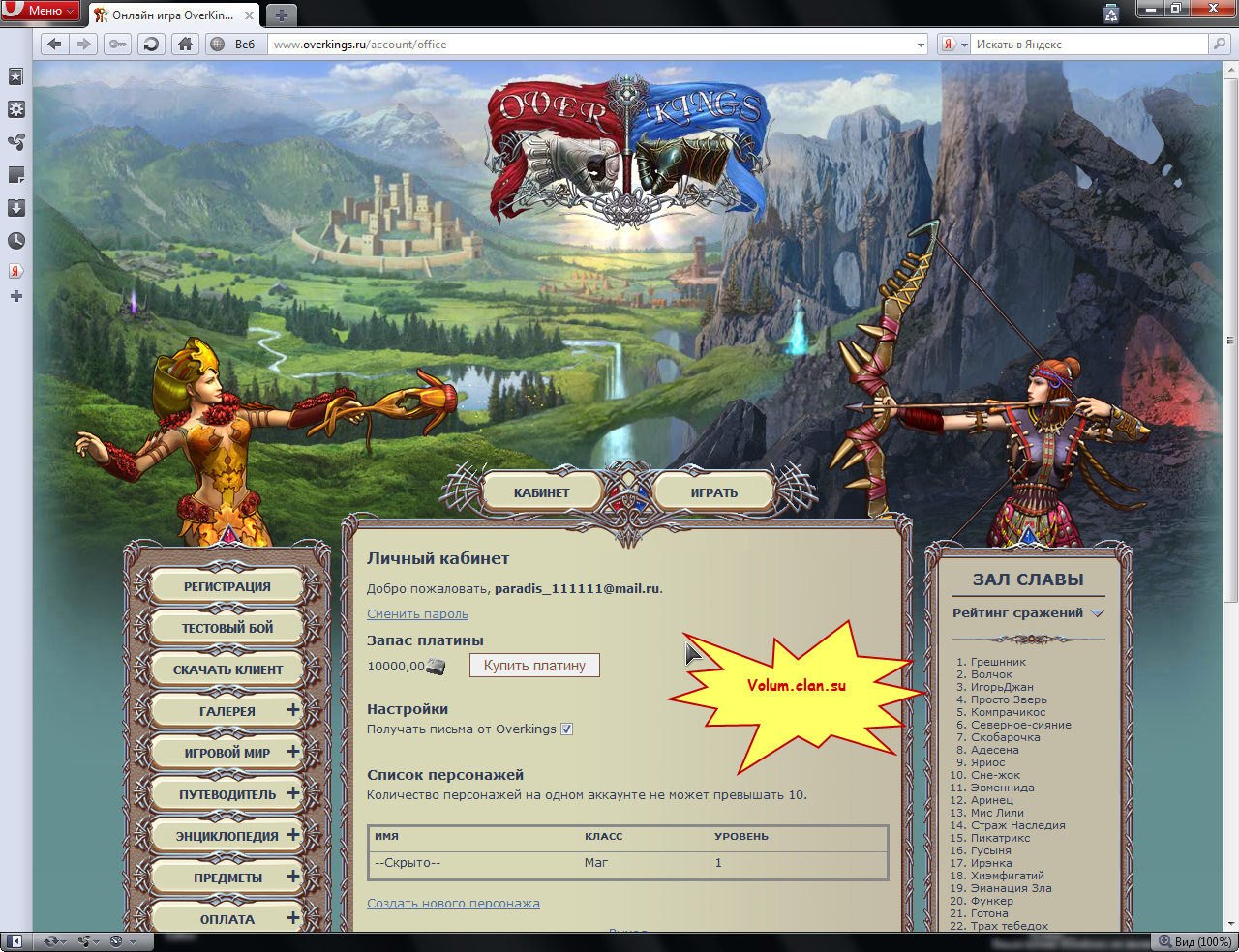The image size is (1239, 952).
Task: Open History clock panel in sidebar
Action: coord(16,241)
